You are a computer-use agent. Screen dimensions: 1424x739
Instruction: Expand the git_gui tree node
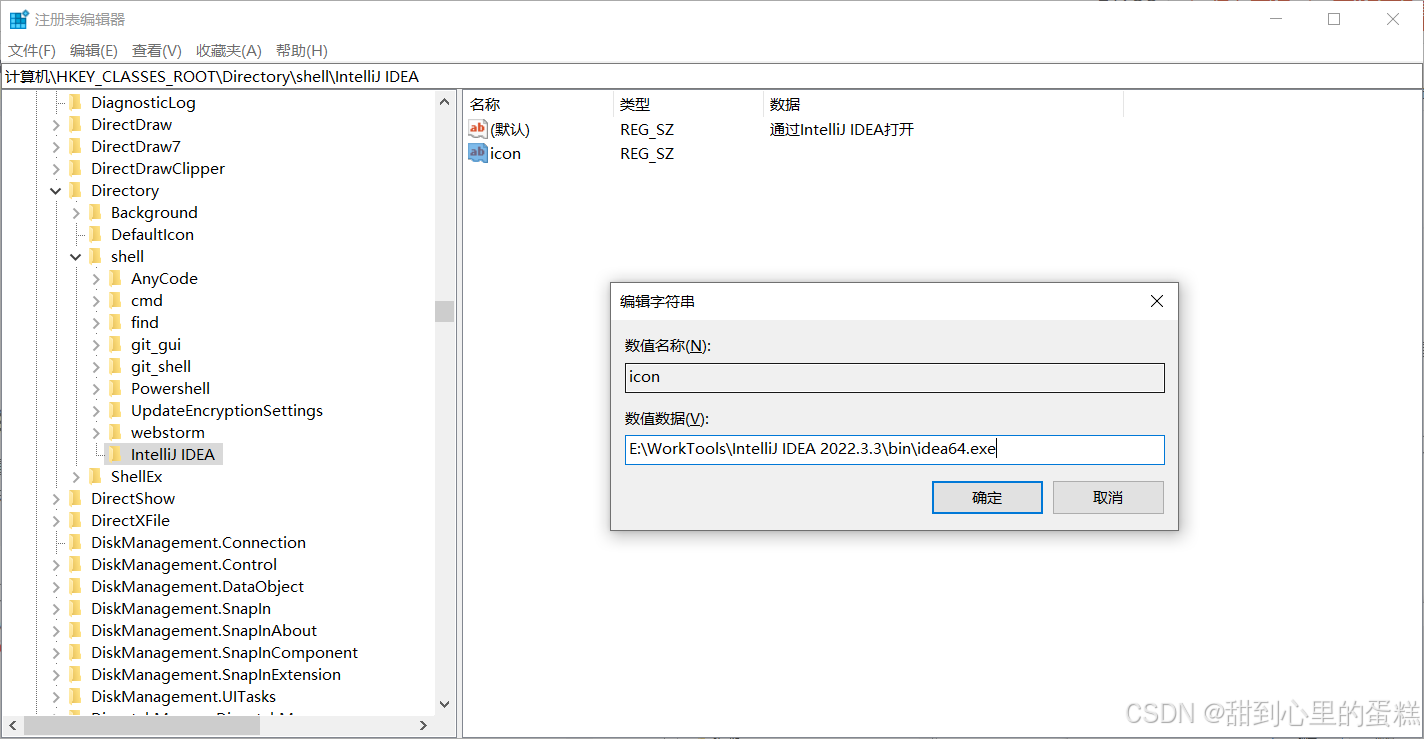click(x=96, y=344)
